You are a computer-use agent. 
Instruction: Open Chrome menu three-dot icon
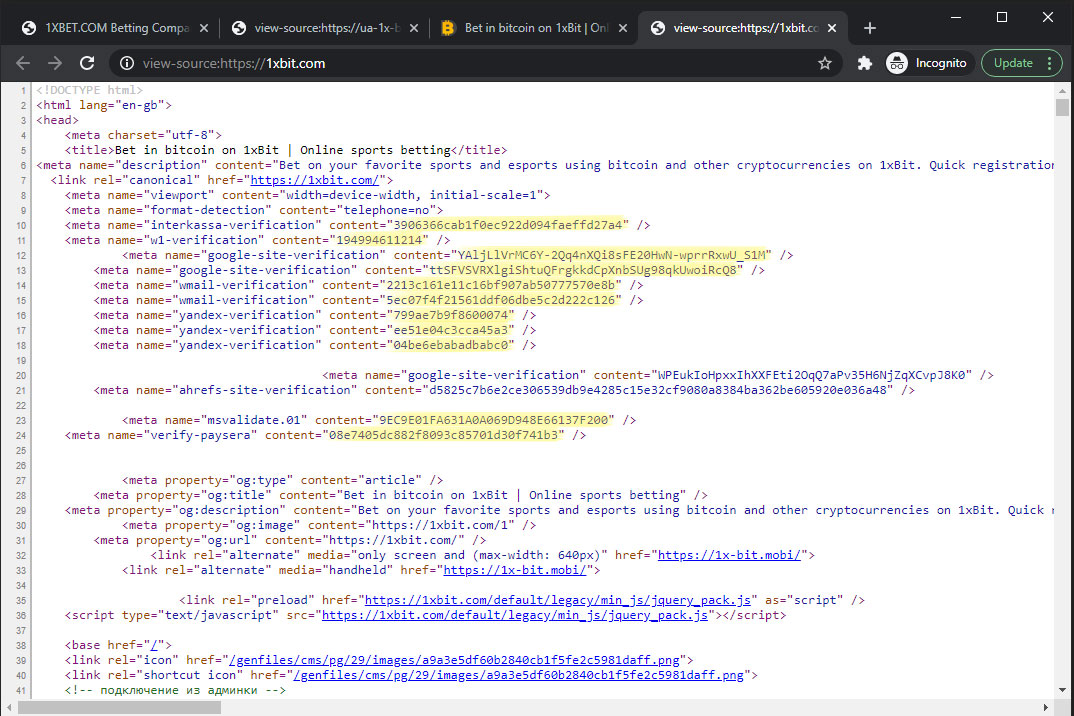tap(1049, 63)
